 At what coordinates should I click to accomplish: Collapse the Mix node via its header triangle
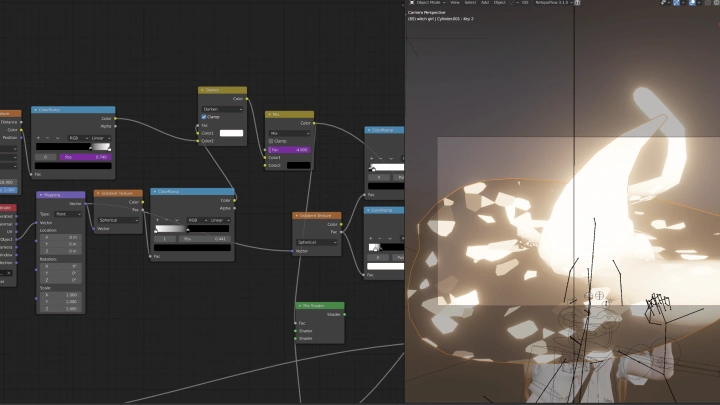(x=270, y=114)
